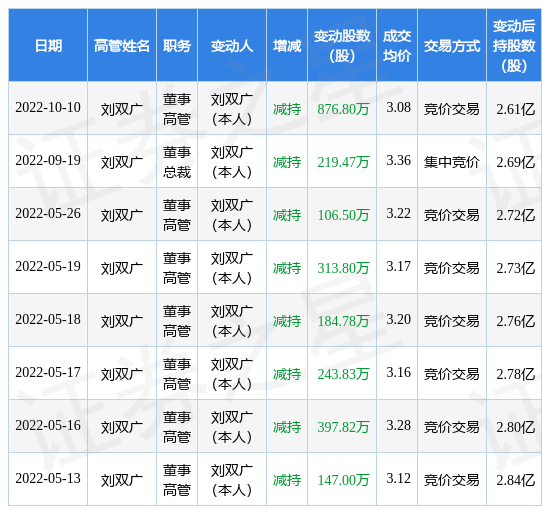Screen dimensions: 542x514
Task: Select the 2022-09-19 date cell
Action: point(48,161)
